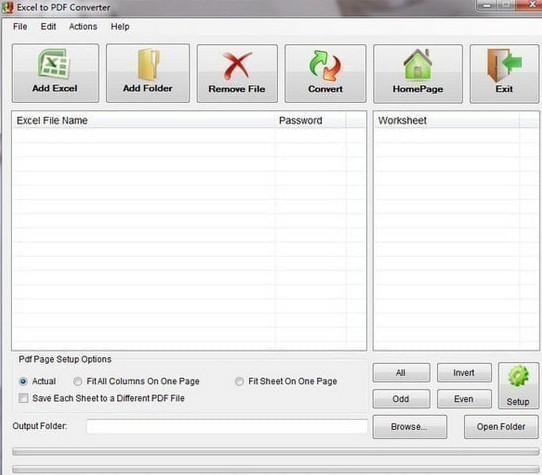Click the Excel File Name column header
Viewport: 542px width, 475px height.
pos(144,121)
